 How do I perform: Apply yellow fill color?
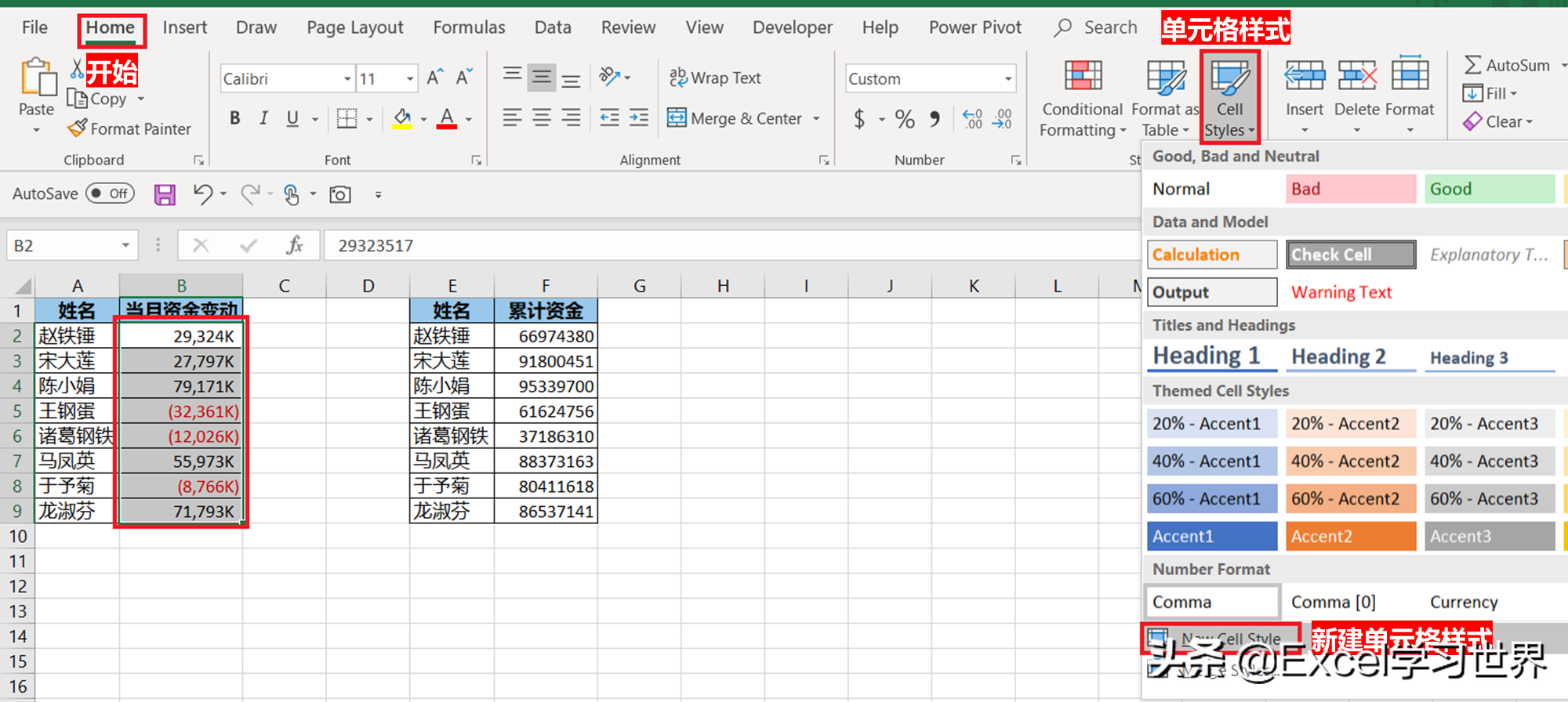[402, 118]
